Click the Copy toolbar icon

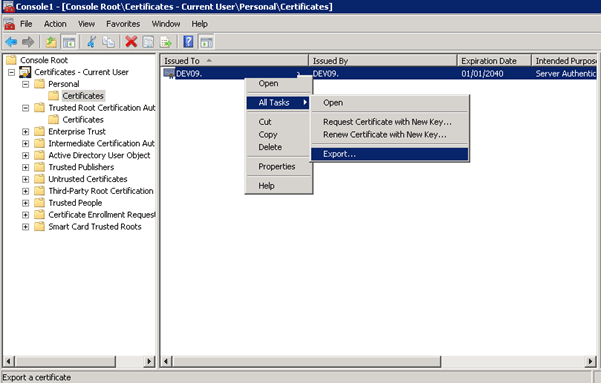(108, 42)
